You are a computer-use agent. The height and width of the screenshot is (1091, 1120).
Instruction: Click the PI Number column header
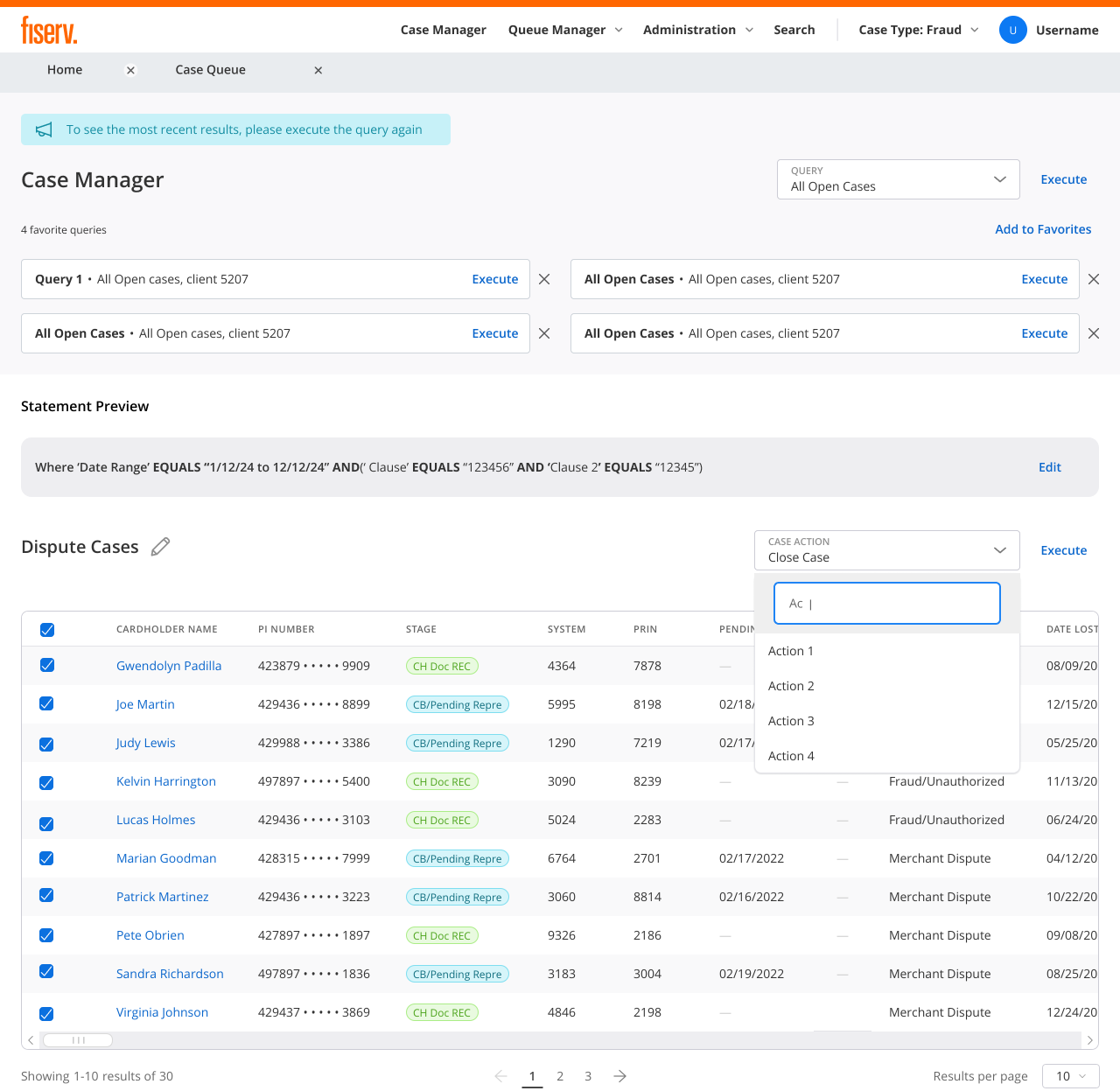pos(286,629)
